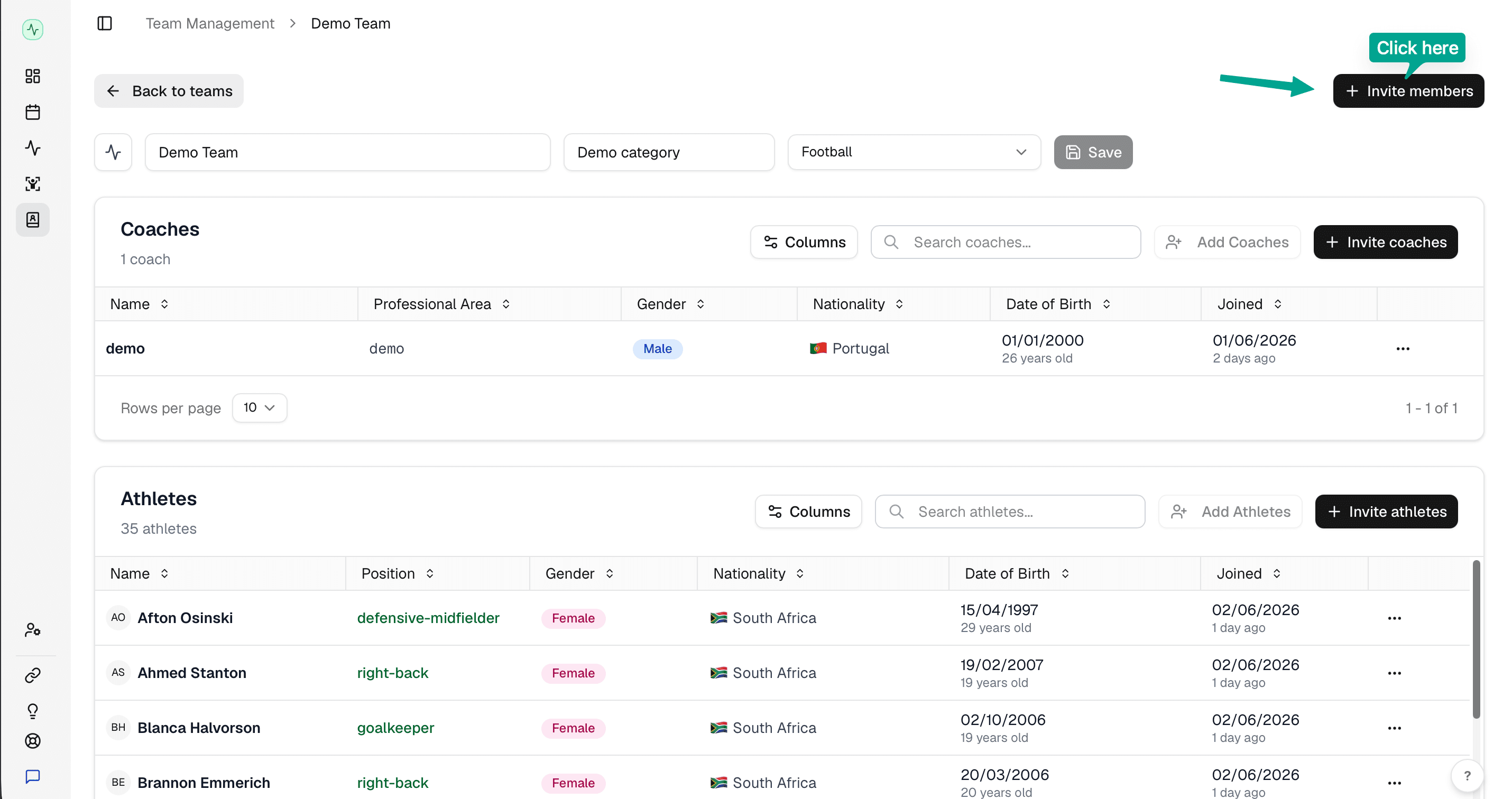The height and width of the screenshot is (799, 1512).
Task: Click the Male gender badge
Action: 657,349
